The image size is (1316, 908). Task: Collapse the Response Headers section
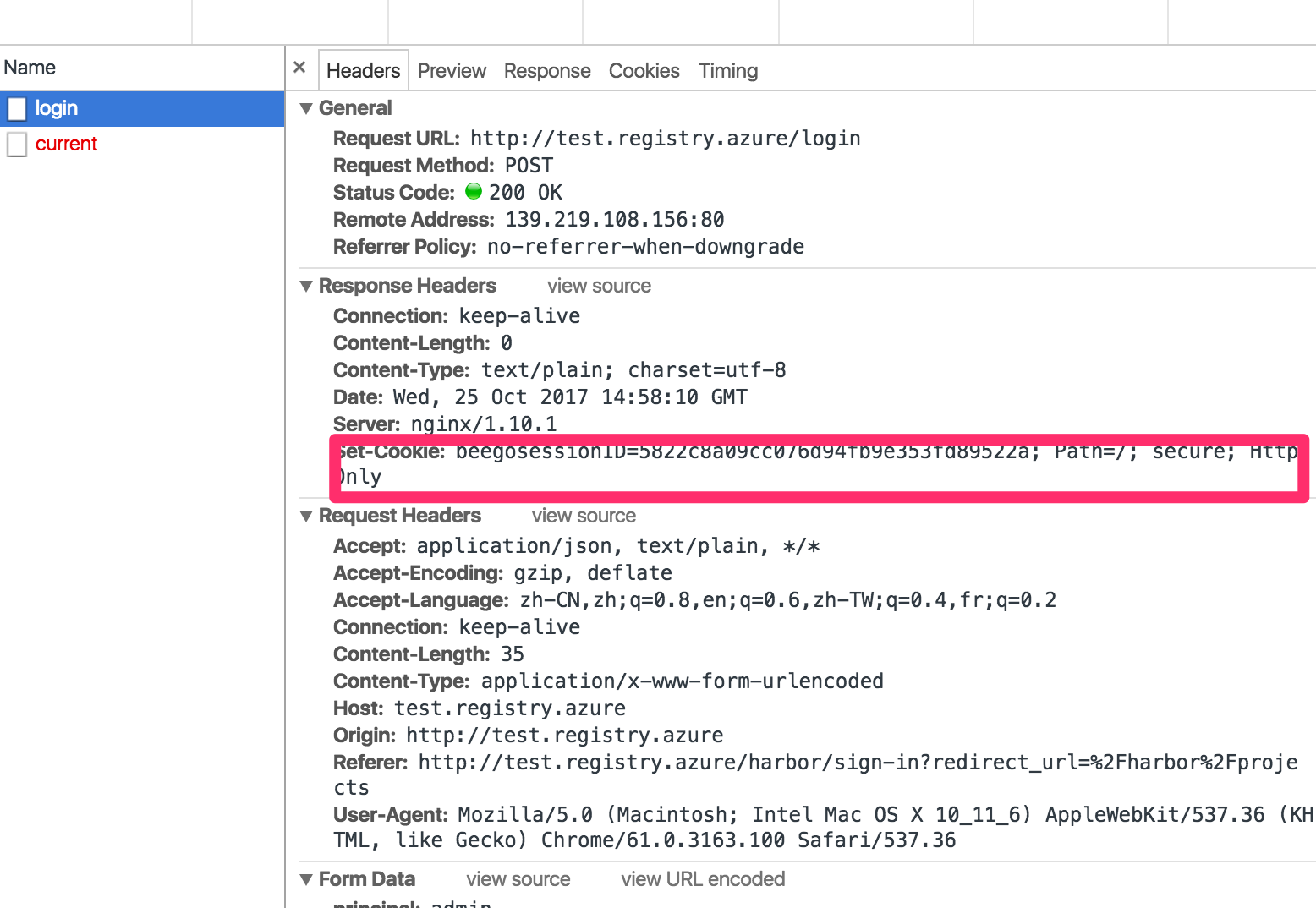[307, 287]
